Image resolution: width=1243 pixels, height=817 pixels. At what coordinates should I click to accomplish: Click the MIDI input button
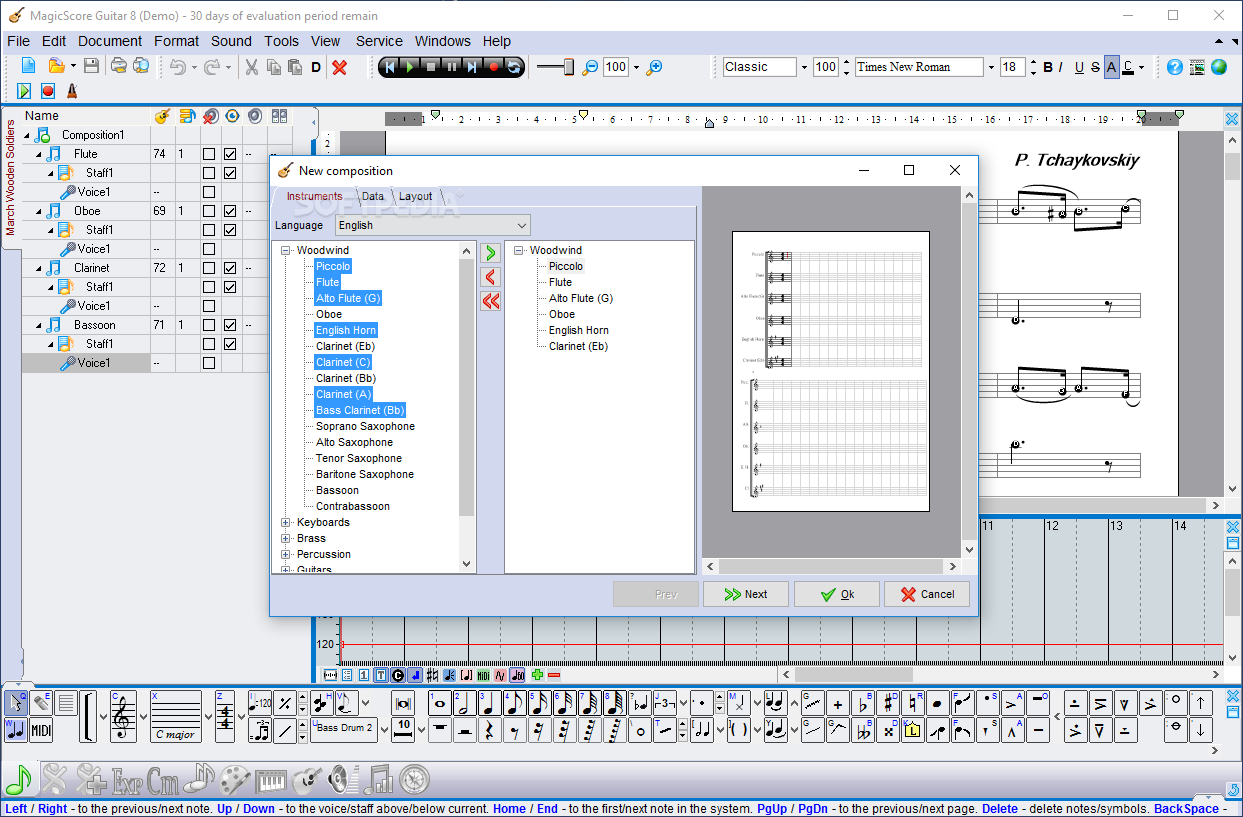click(x=41, y=730)
